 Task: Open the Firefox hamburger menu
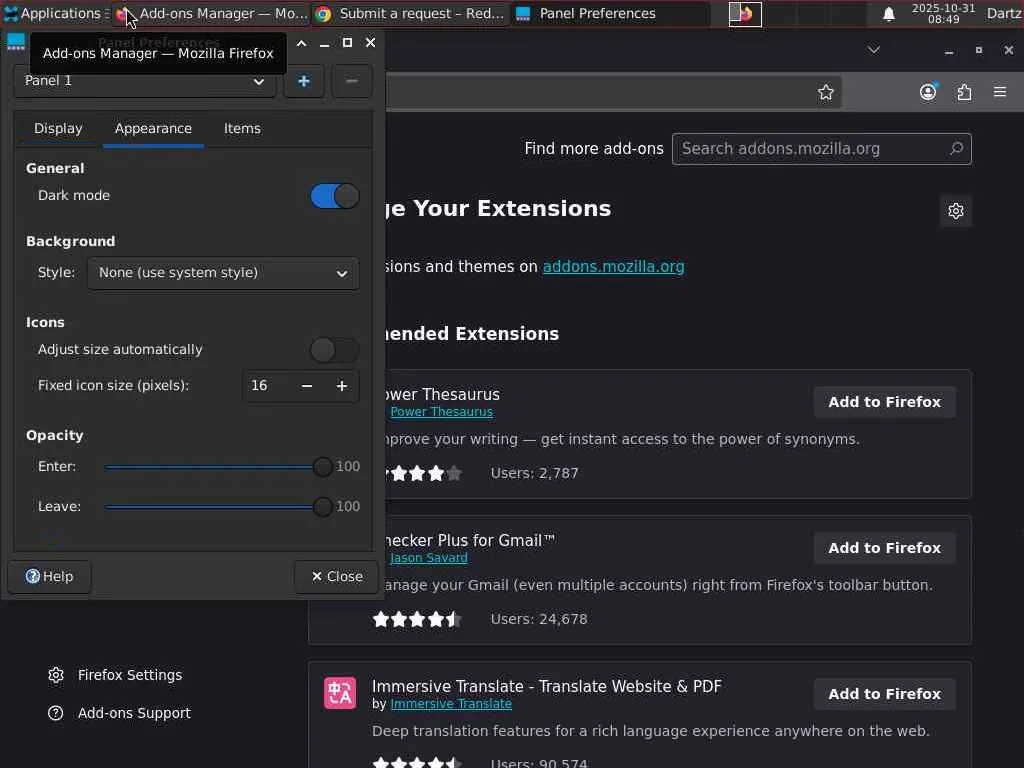point(1000,92)
